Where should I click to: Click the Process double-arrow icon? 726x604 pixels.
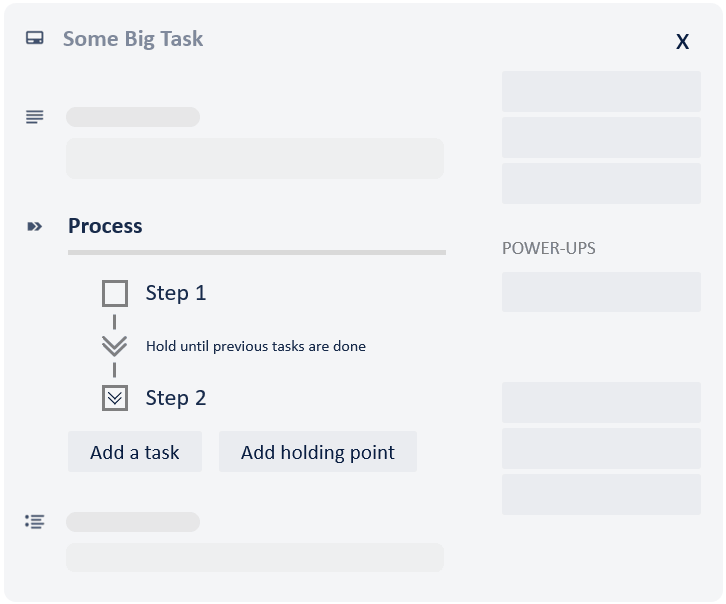coord(35,227)
